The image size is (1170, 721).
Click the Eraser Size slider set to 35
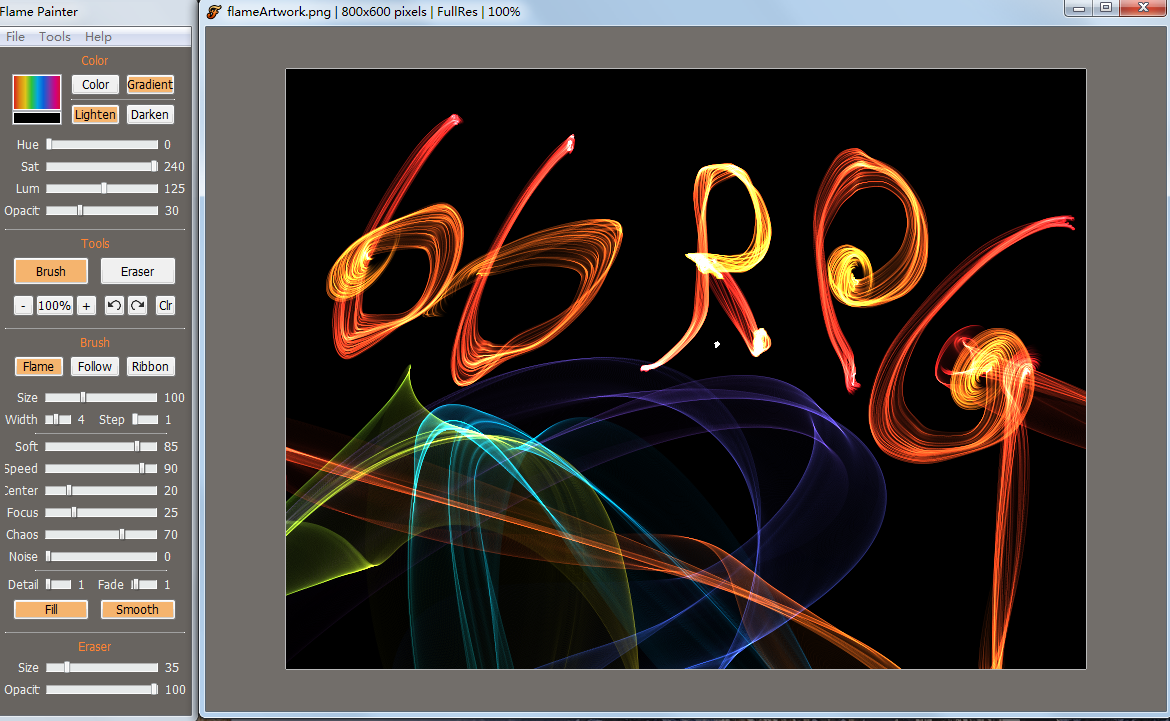click(102, 667)
